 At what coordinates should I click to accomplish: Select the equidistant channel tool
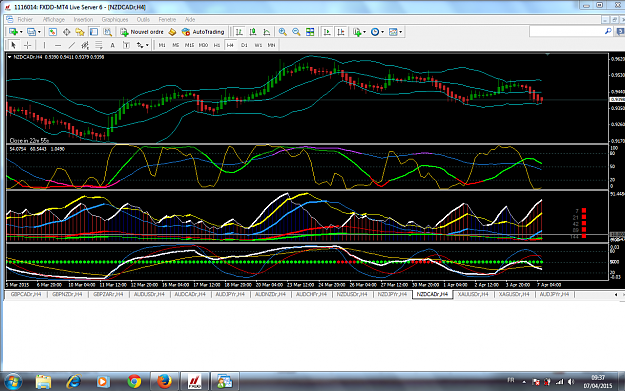point(85,45)
